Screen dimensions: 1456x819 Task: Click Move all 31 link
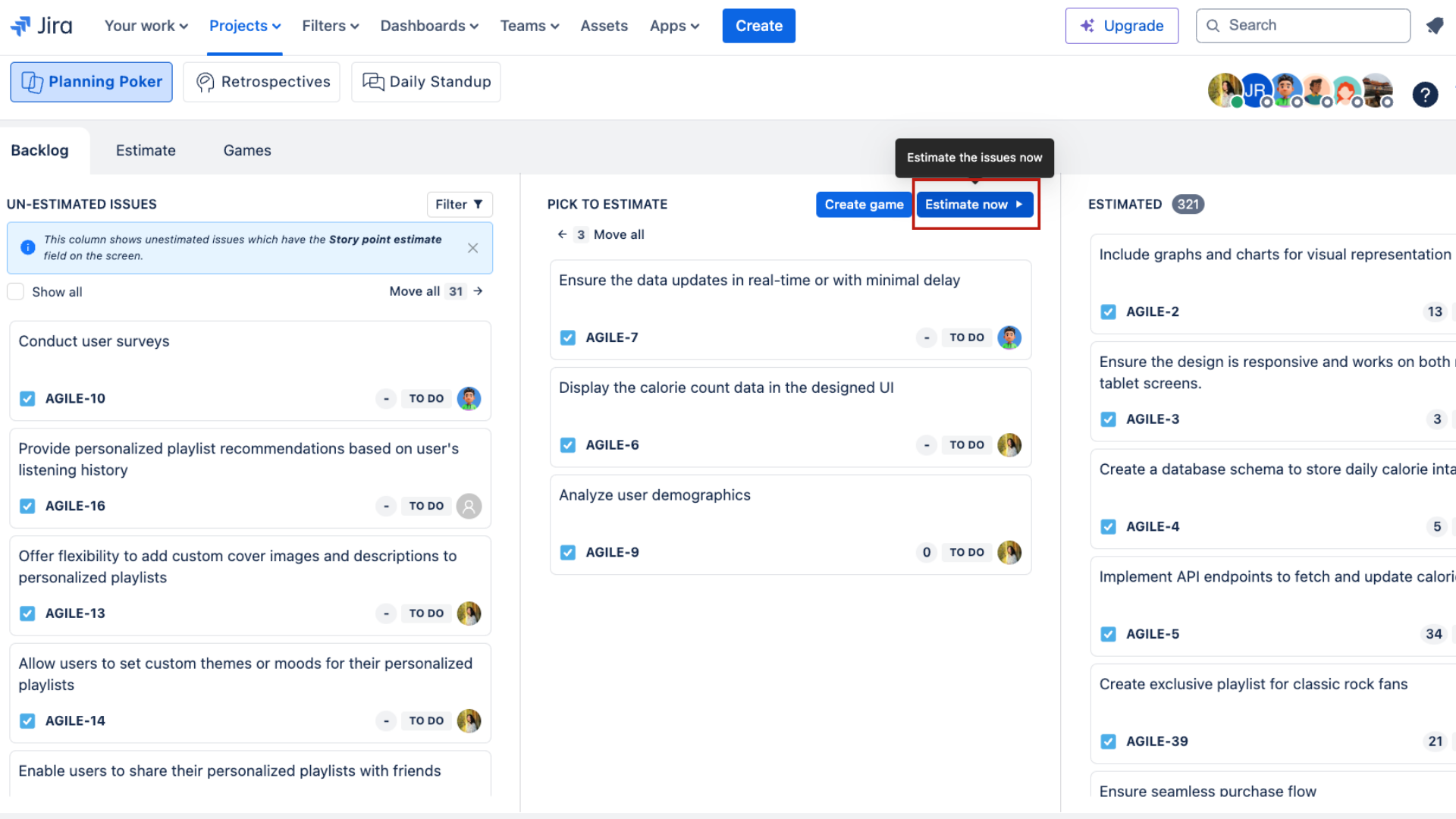tap(437, 290)
